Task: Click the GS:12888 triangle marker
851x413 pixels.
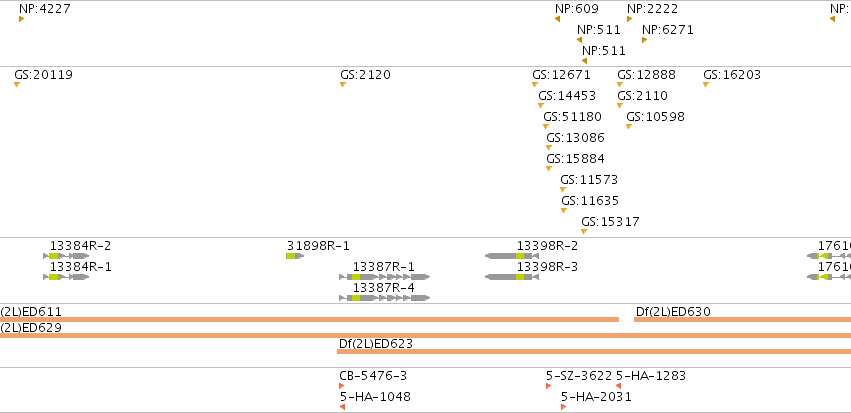Action: [620, 84]
